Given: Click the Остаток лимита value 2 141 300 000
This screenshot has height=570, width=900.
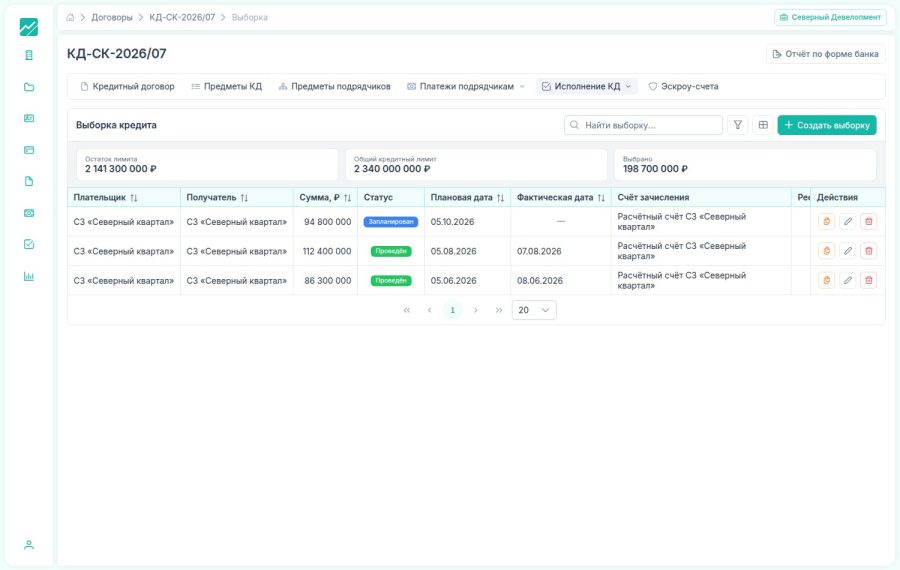Looking at the screenshot, I should click(x=121, y=169).
